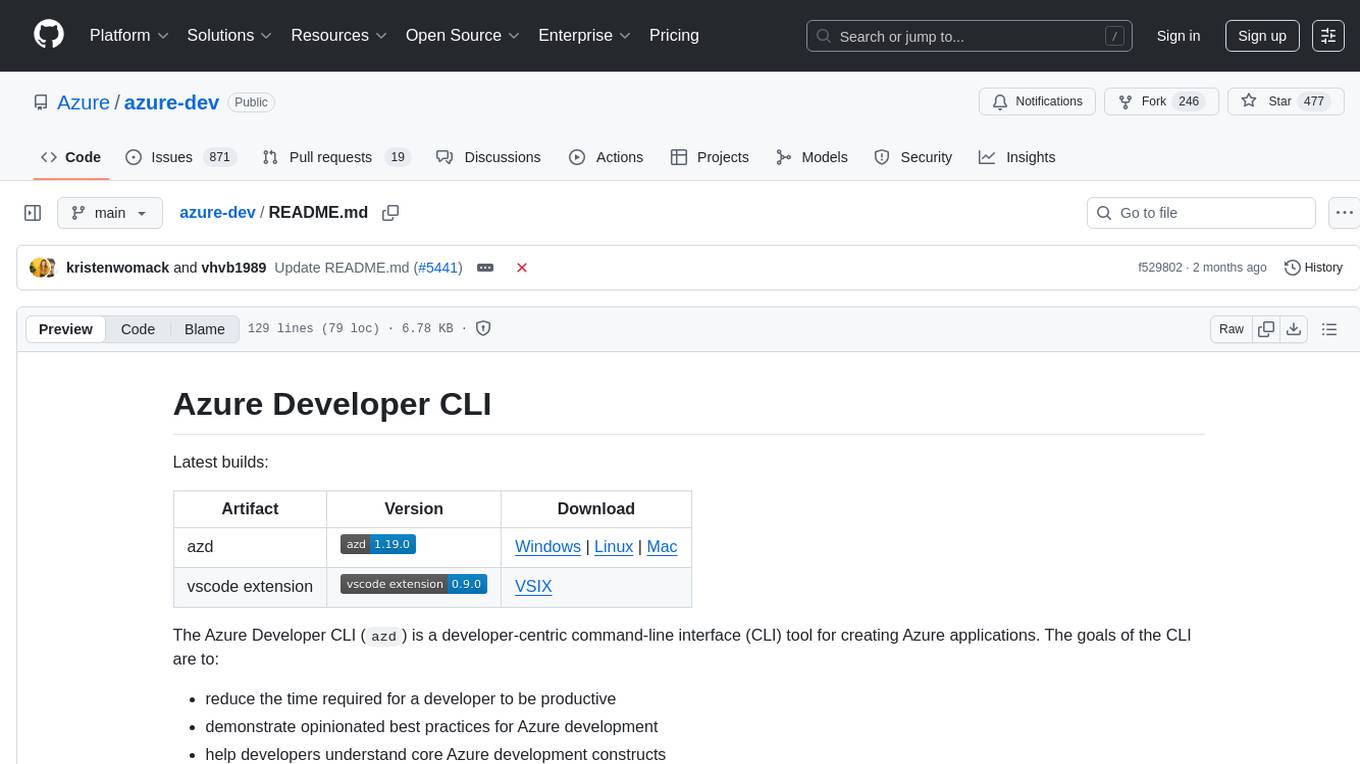Open the document outline list icon
This screenshot has width=1360, height=764.
1329,329
